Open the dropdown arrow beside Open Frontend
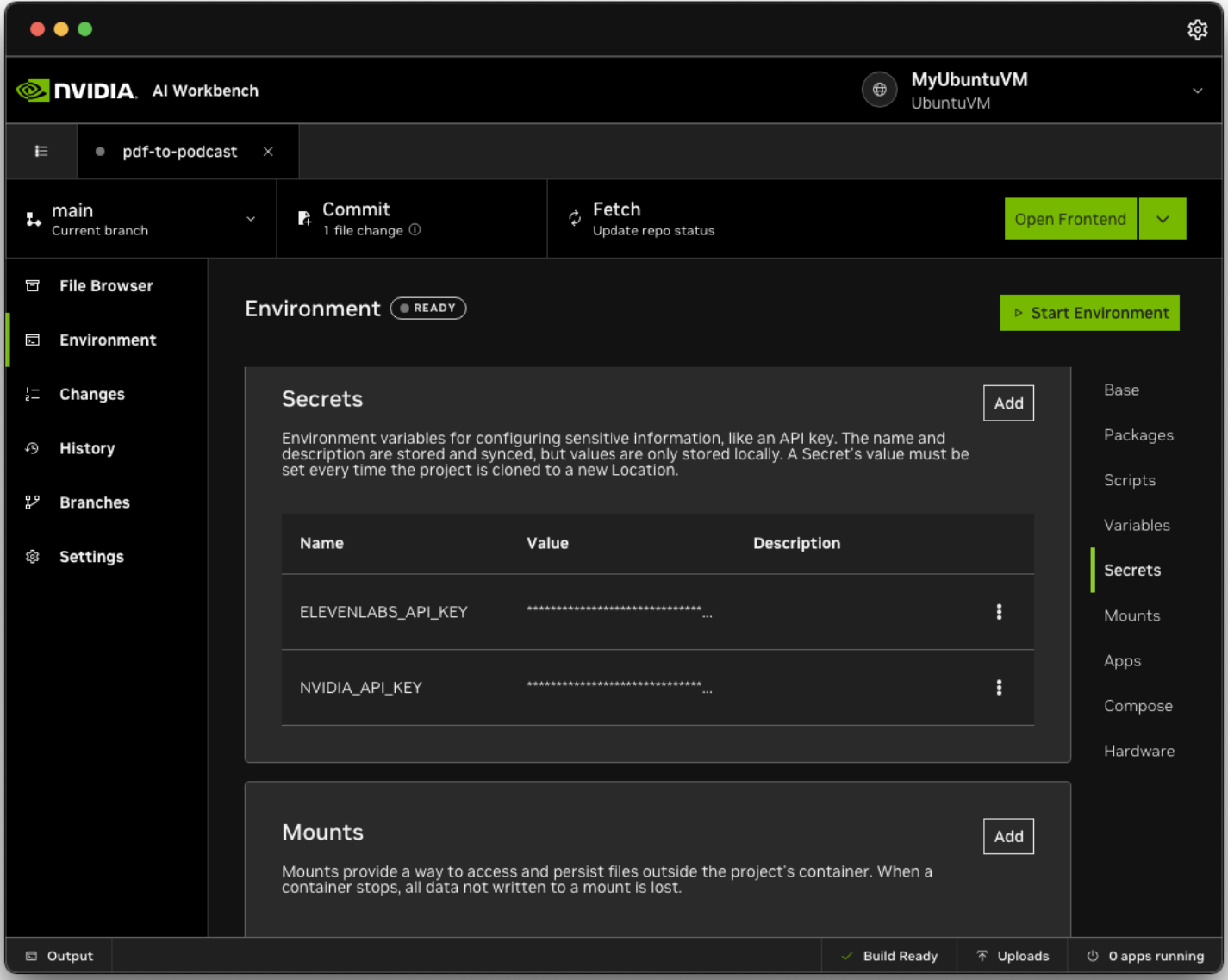Viewport: 1228px width, 980px height. point(1162,219)
